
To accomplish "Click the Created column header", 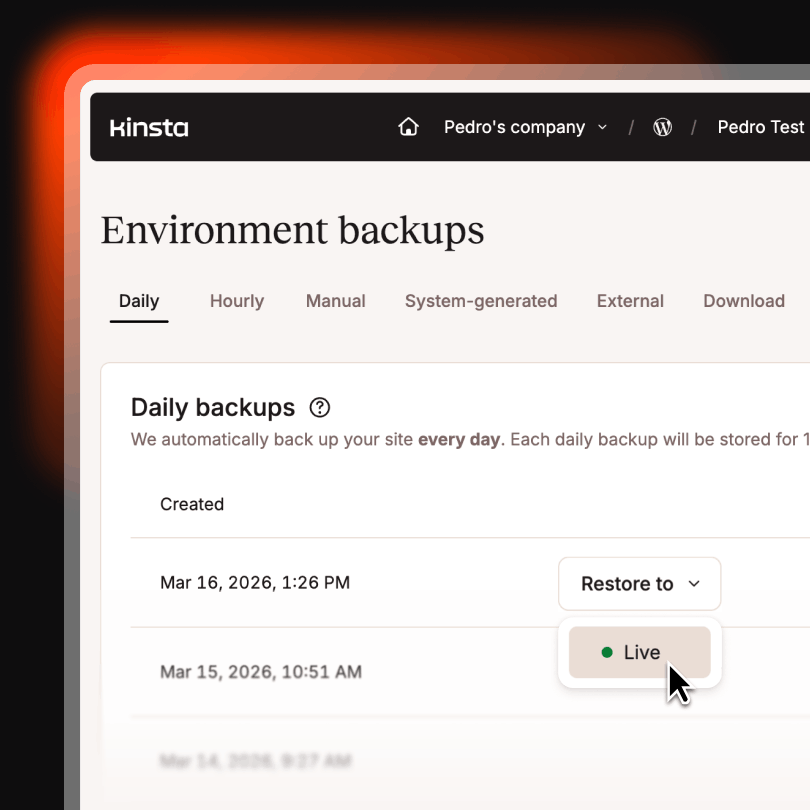I will (x=192, y=504).
